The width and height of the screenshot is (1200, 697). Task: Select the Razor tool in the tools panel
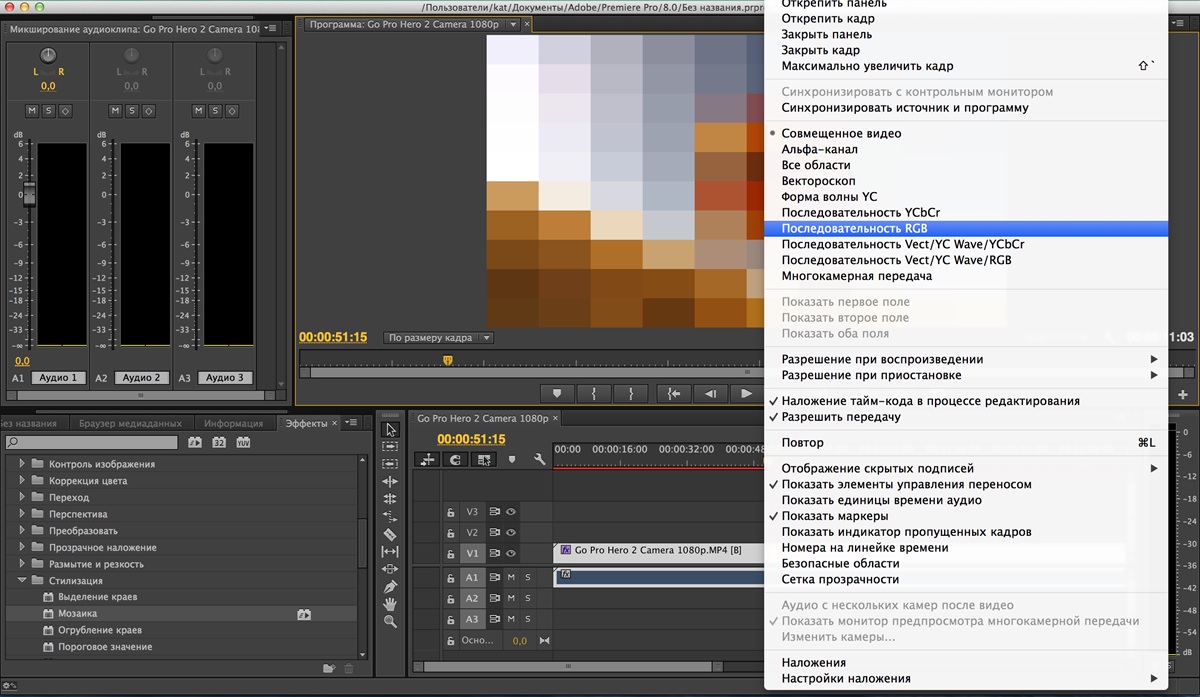coord(390,534)
